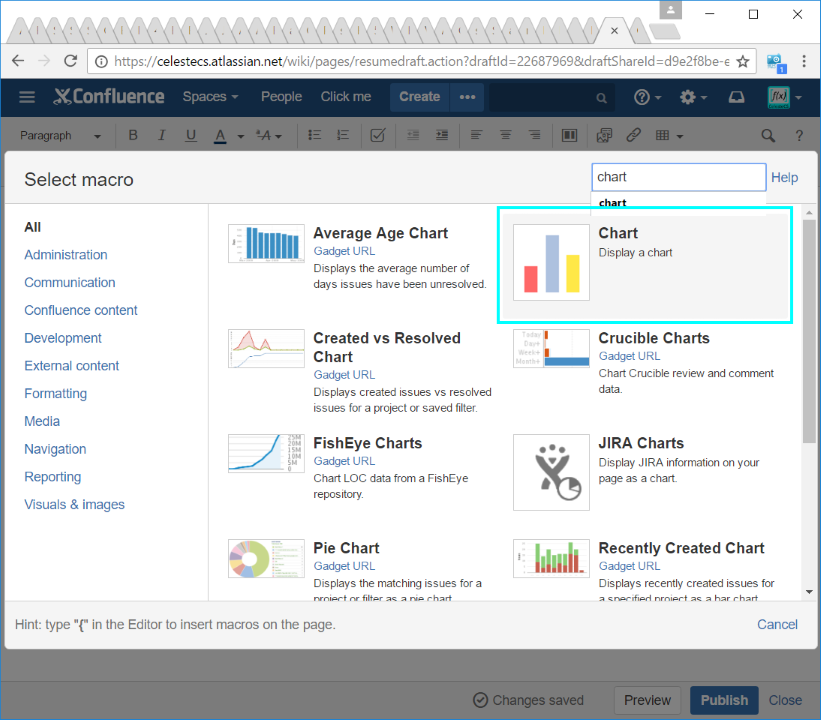Select the All macro category

pos(32,227)
